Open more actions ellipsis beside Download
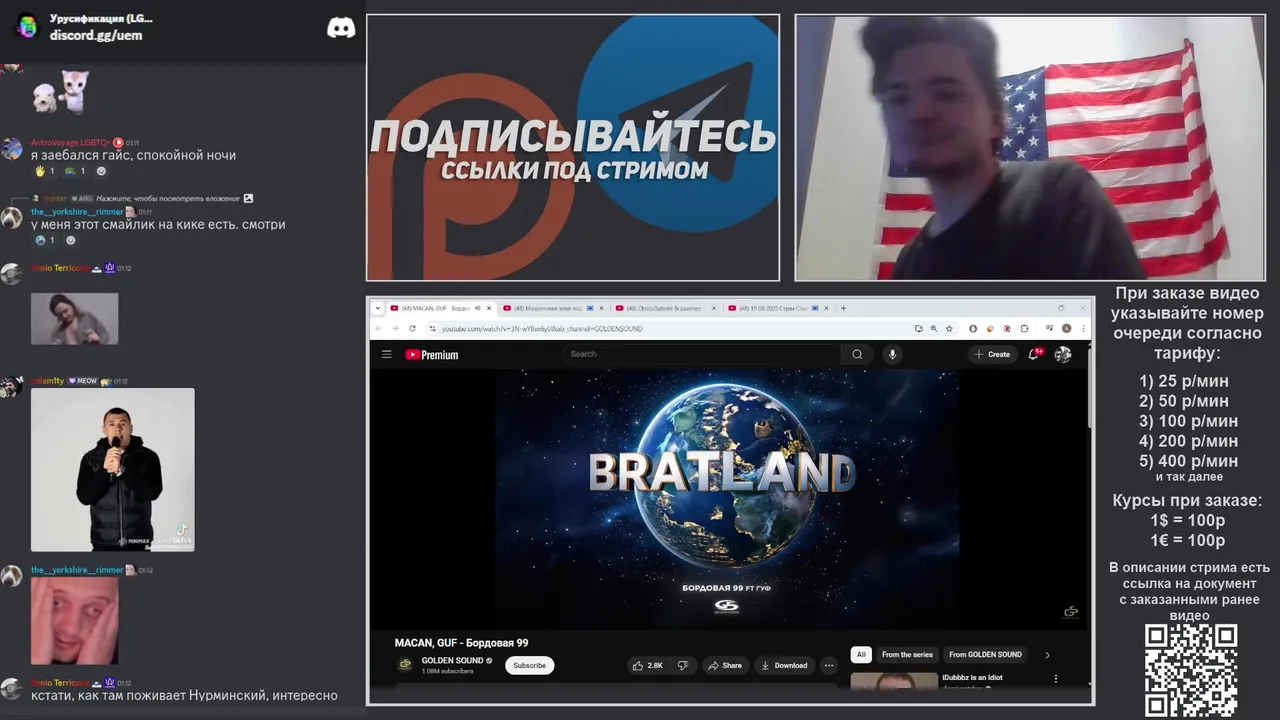1280x720 pixels. pos(829,665)
